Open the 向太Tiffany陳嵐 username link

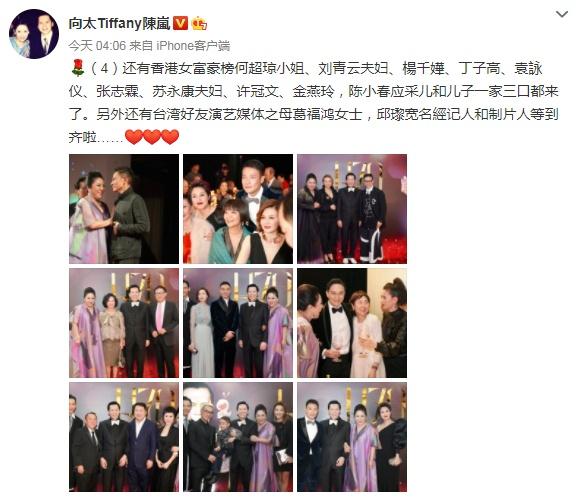click(x=119, y=23)
